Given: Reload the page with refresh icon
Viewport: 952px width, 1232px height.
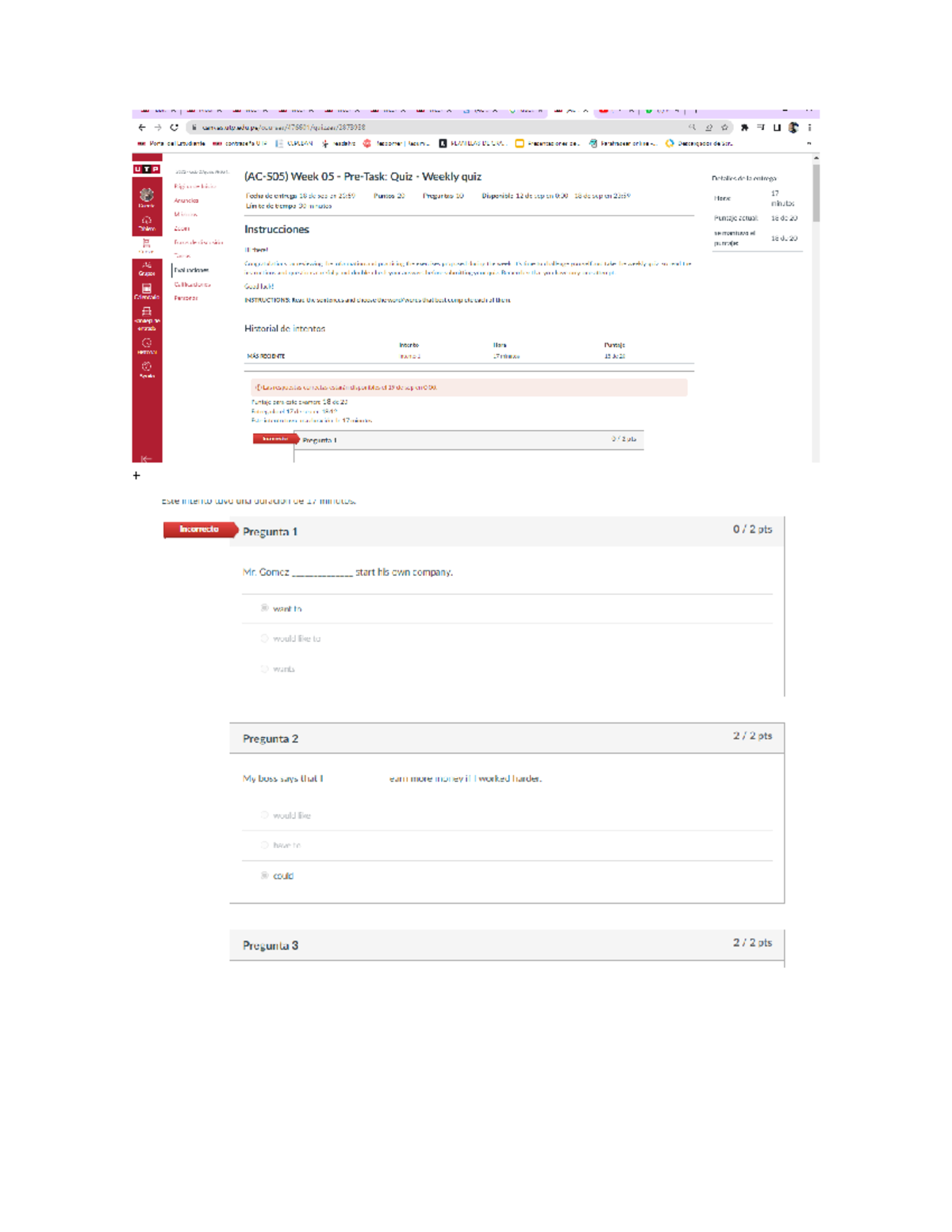Looking at the screenshot, I should pos(174,128).
